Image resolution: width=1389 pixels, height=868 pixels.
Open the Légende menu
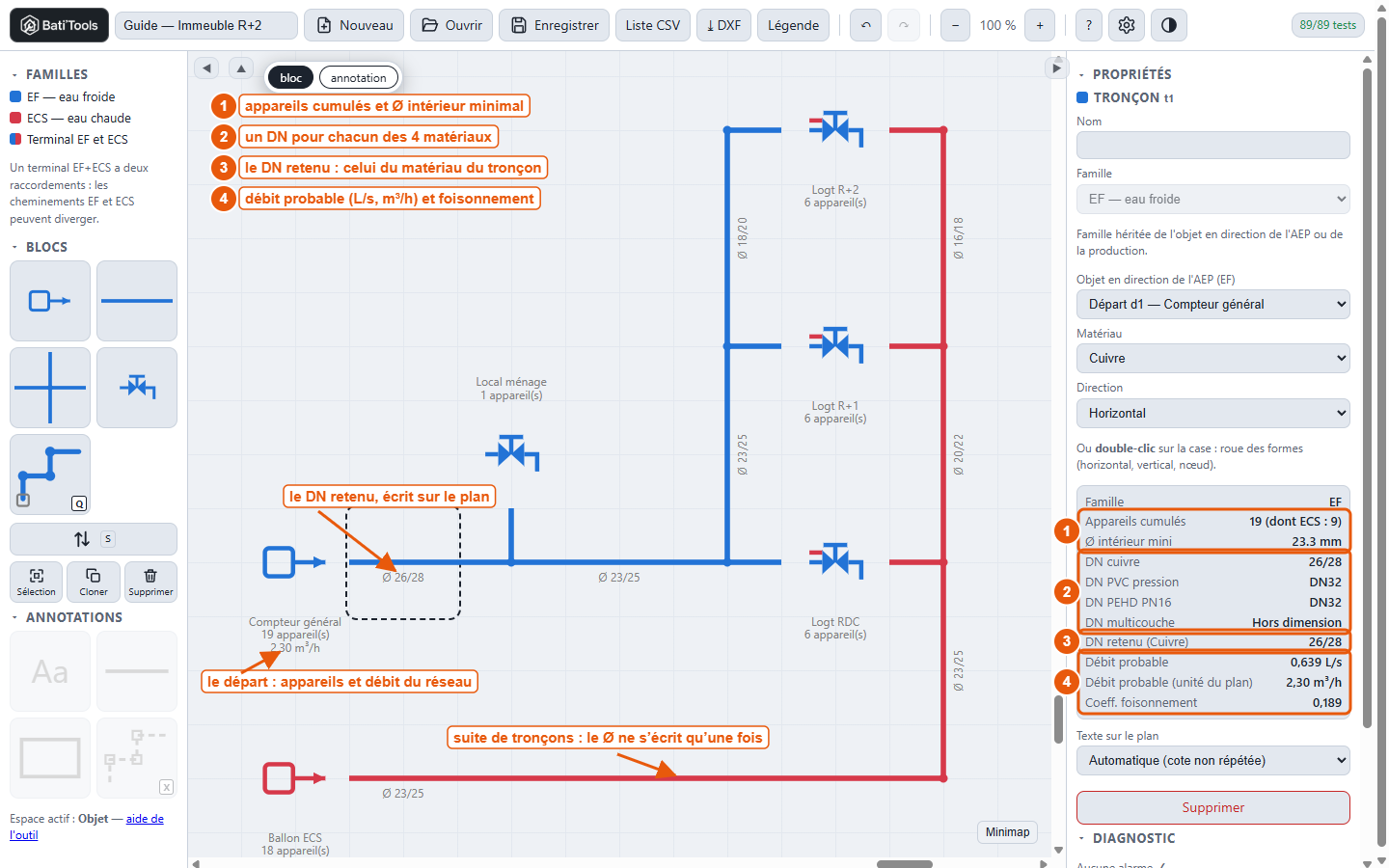pyautogui.click(x=793, y=25)
